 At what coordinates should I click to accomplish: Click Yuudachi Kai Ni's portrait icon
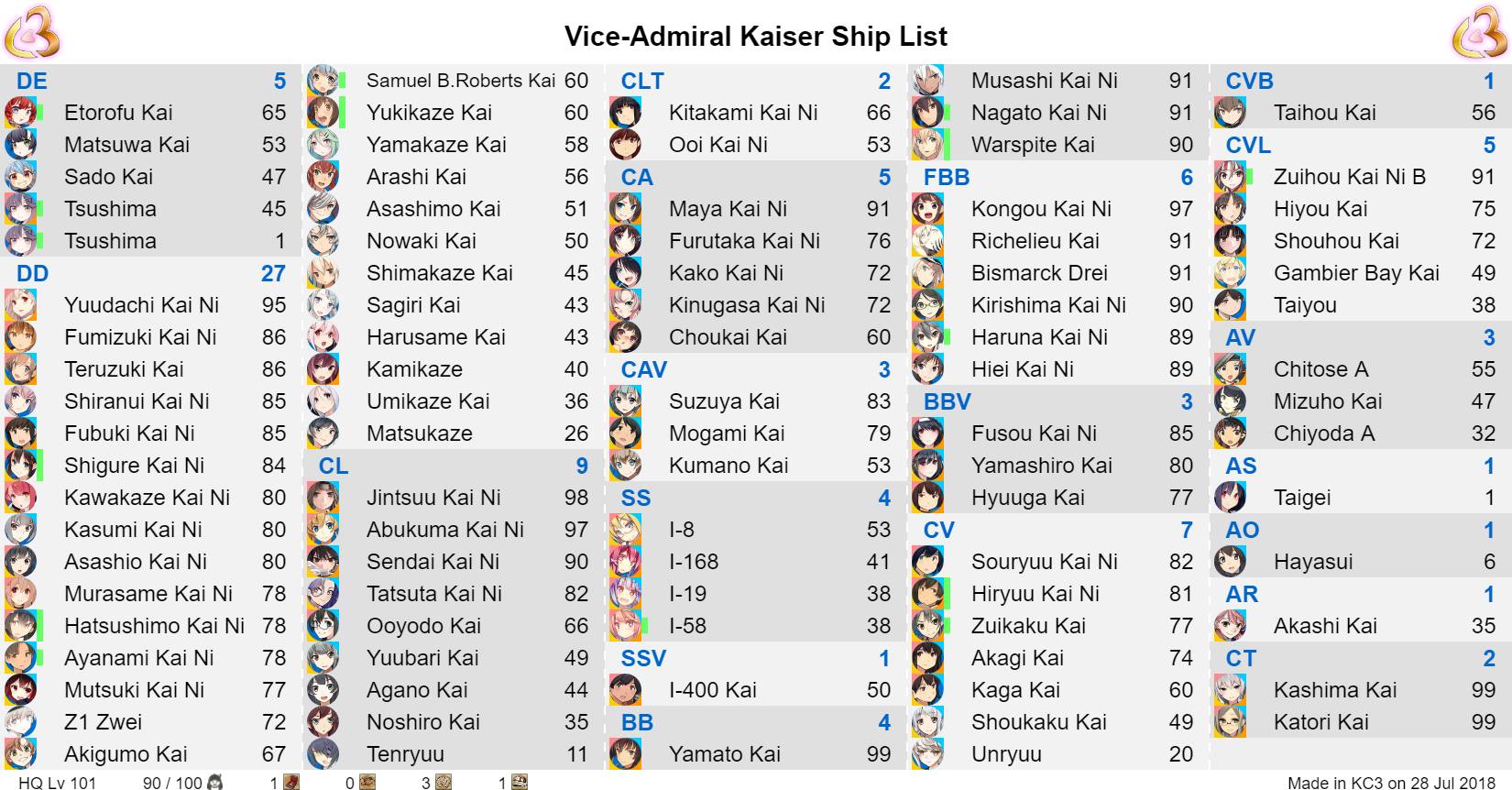[20, 305]
